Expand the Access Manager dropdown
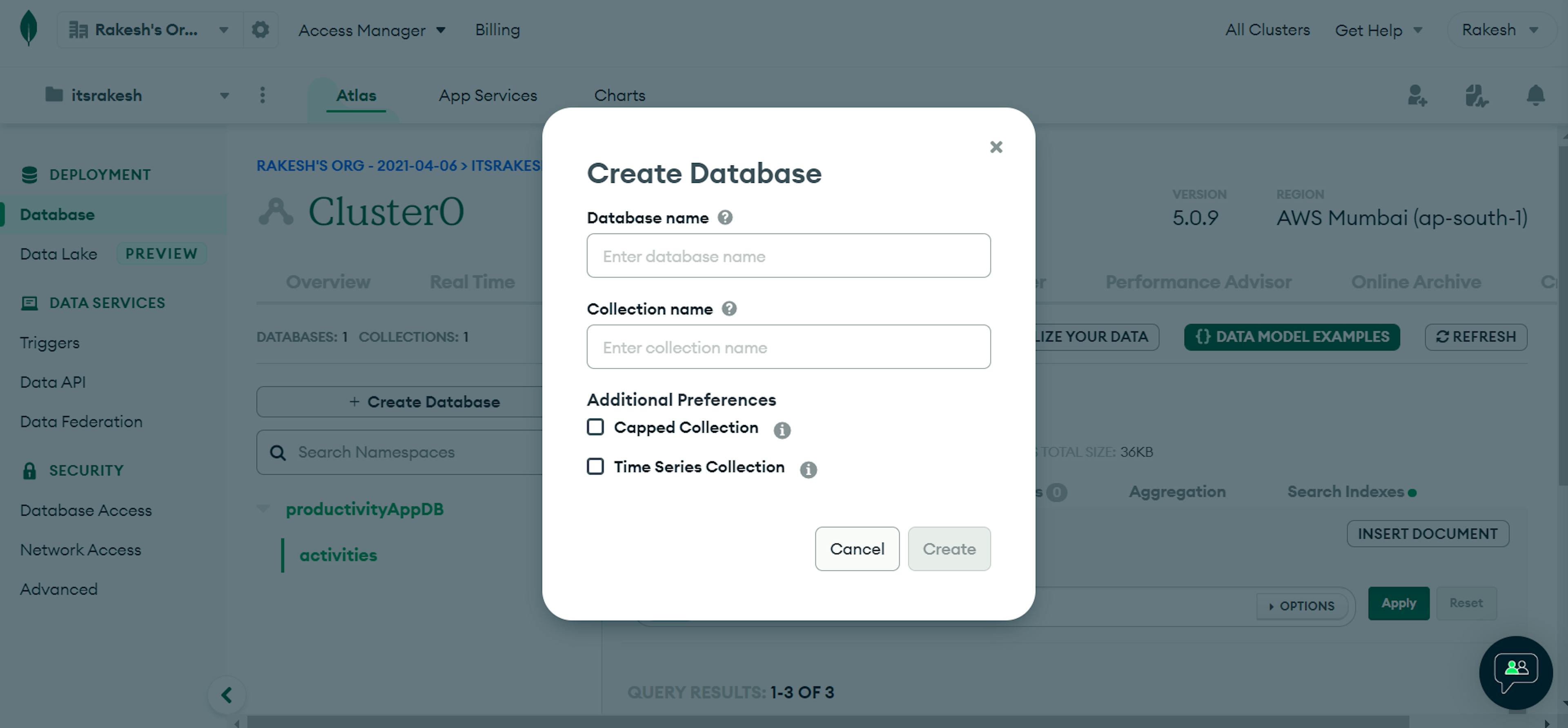1568x728 pixels. pyautogui.click(x=371, y=28)
